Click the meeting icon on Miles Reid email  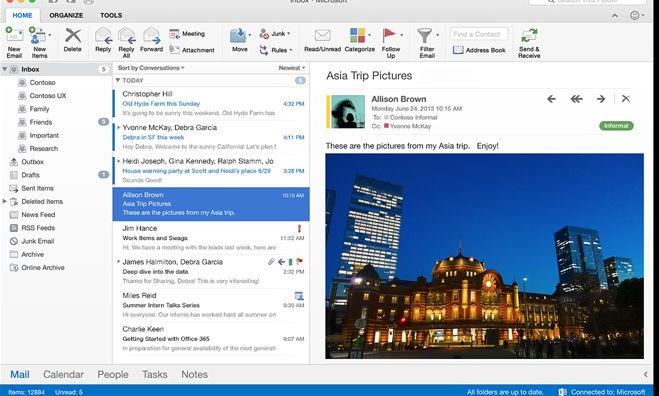pos(299,296)
